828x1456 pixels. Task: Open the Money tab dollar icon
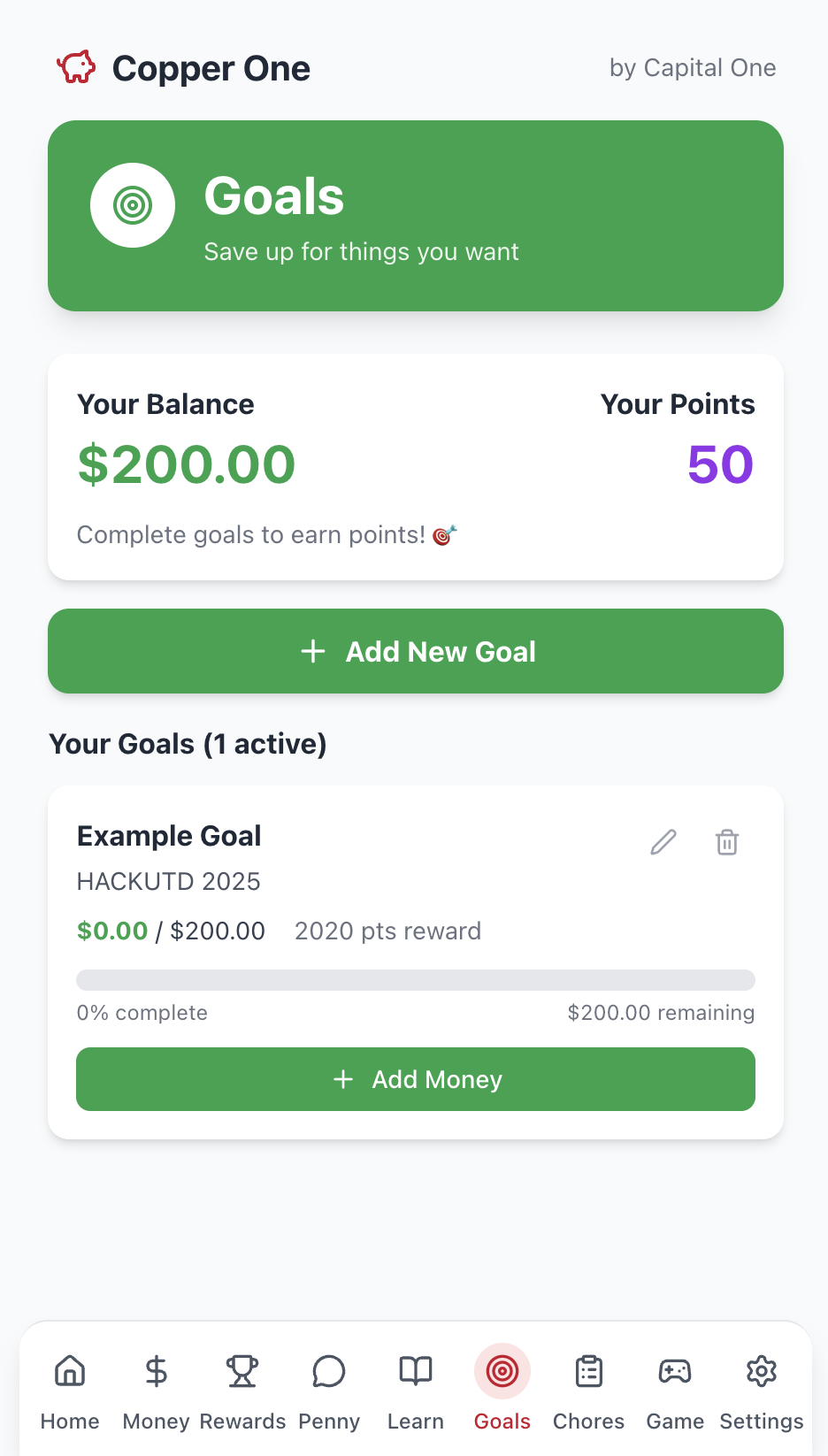[x=156, y=1371]
